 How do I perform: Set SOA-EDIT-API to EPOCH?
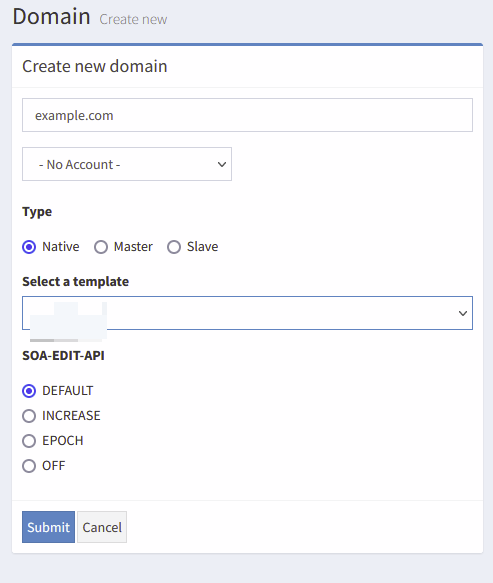[29, 441]
